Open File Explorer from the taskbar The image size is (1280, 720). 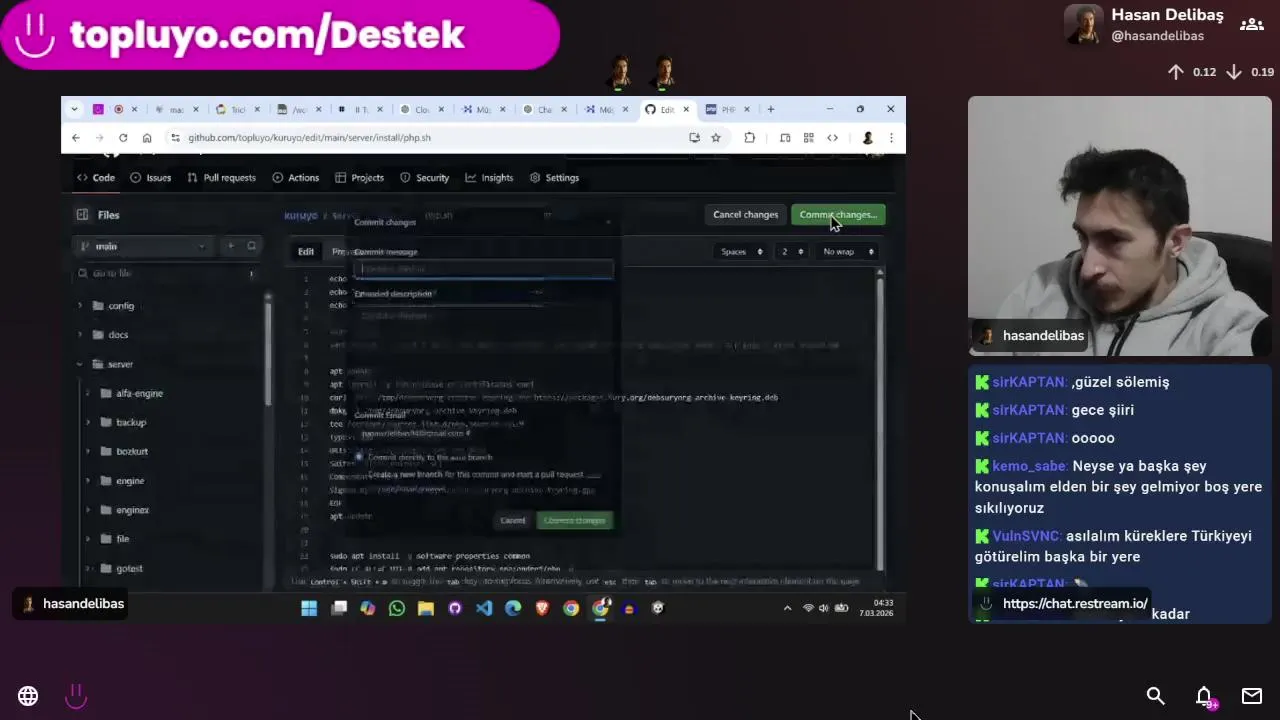pyautogui.click(x=426, y=608)
